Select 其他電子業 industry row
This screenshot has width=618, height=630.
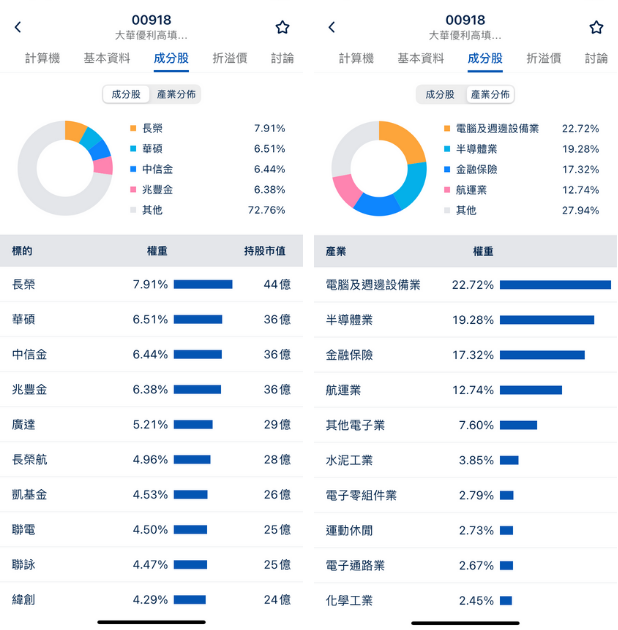point(465,425)
